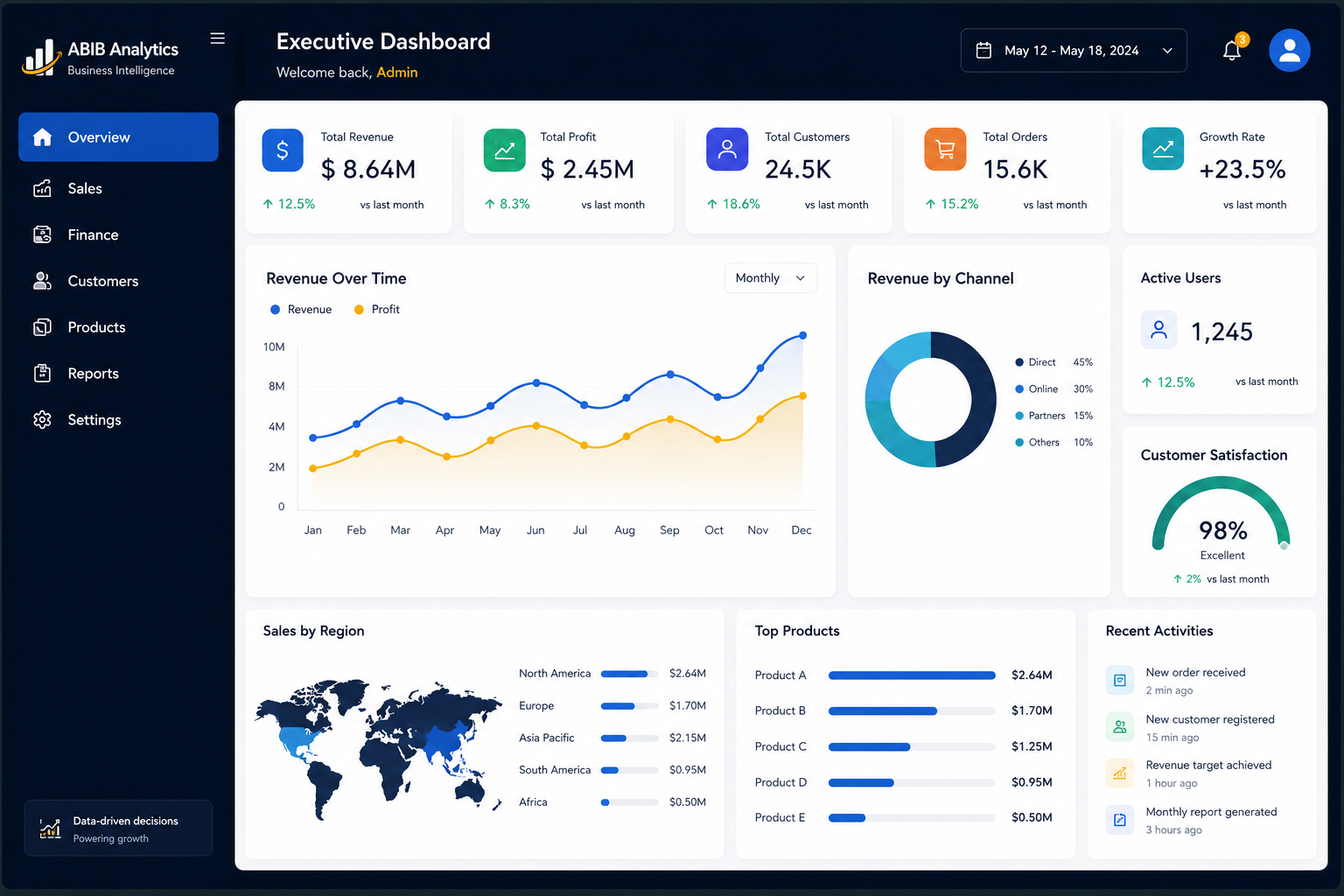Click the Europe region label

tap(536, 706)
